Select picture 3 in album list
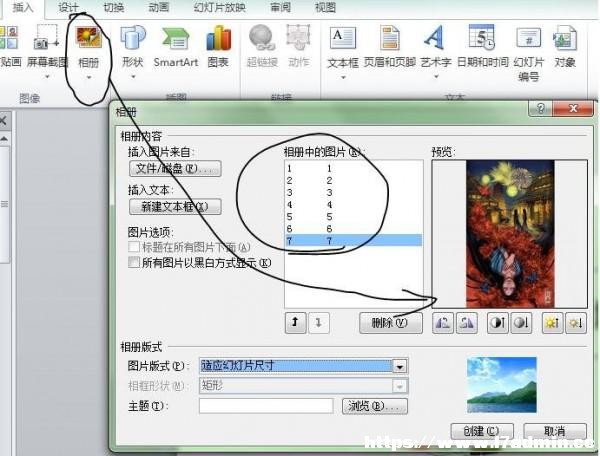The height and width of the screenshot is (456, 600). click(x=354, y=192)
